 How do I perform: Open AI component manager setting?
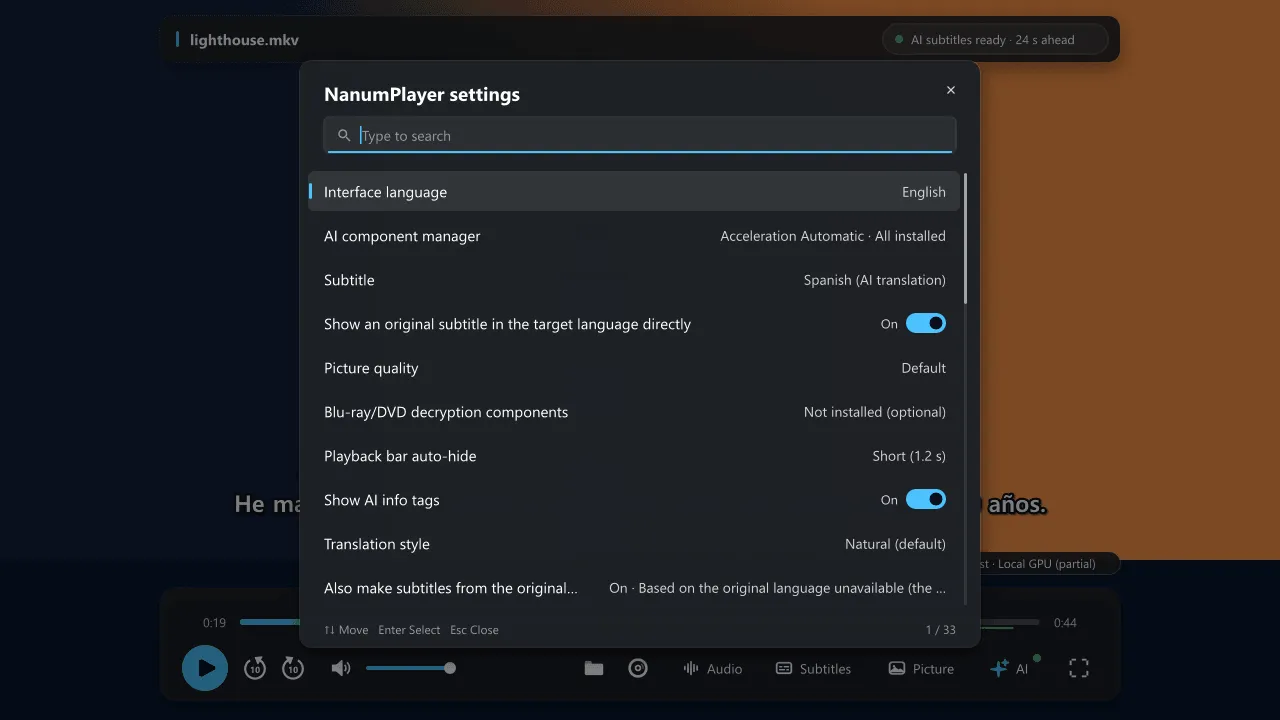634,236
